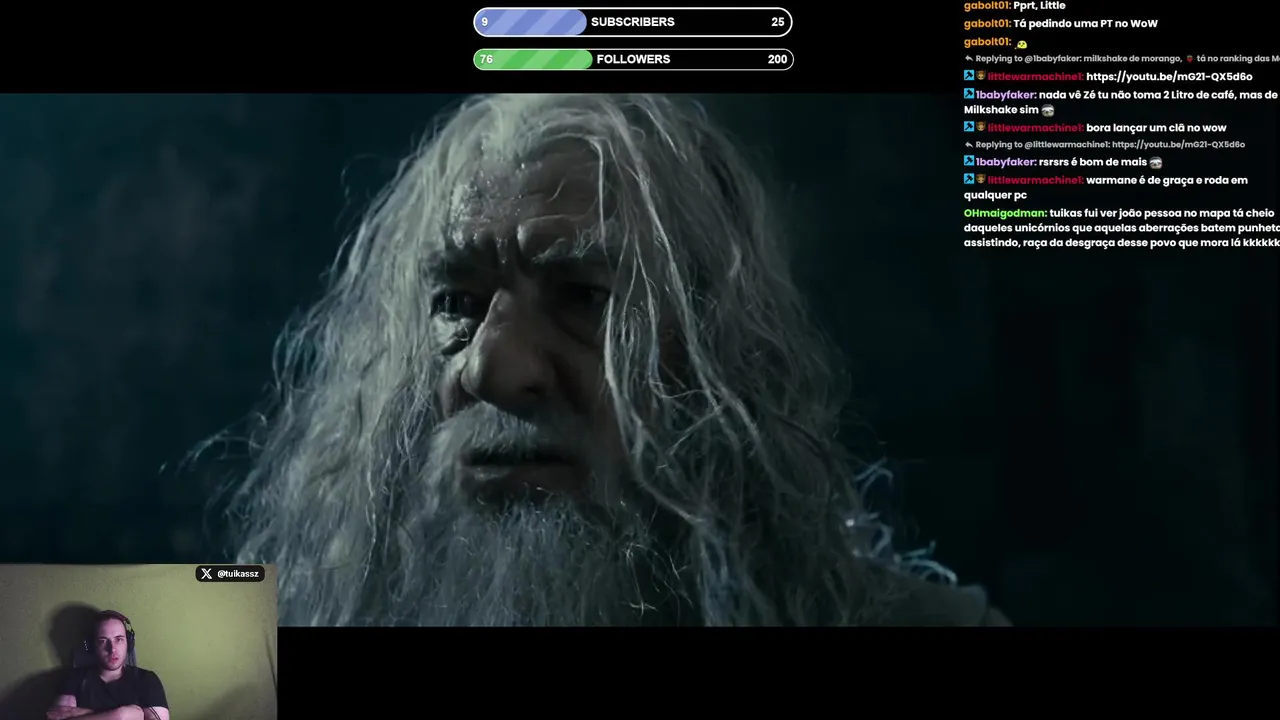This screenshot has width=1280, height=720.
Task: Click the follower goal number "200"
Action: point(777,59)
